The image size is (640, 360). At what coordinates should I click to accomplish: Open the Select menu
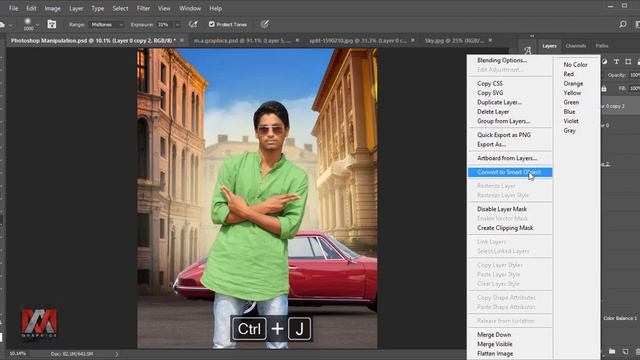(120, 8)
